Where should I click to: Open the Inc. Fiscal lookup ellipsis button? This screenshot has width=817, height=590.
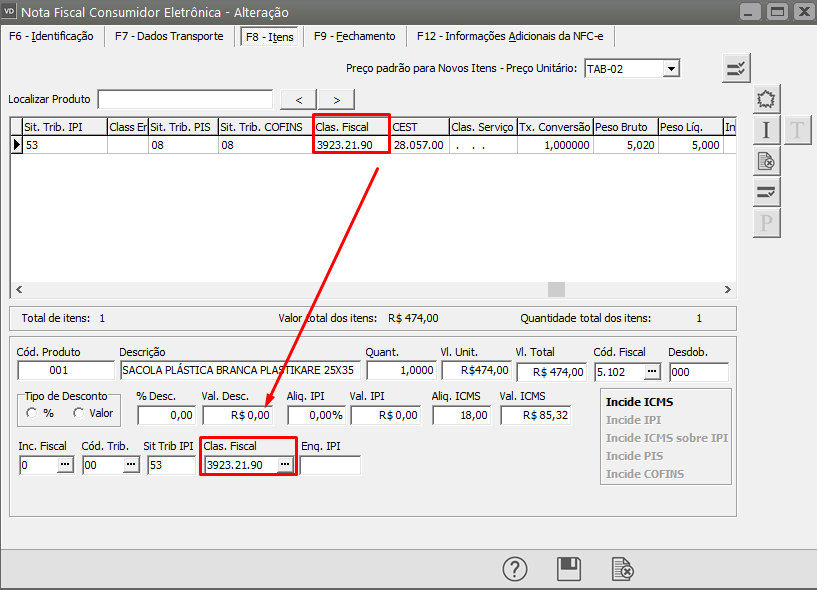click(65, 465)
